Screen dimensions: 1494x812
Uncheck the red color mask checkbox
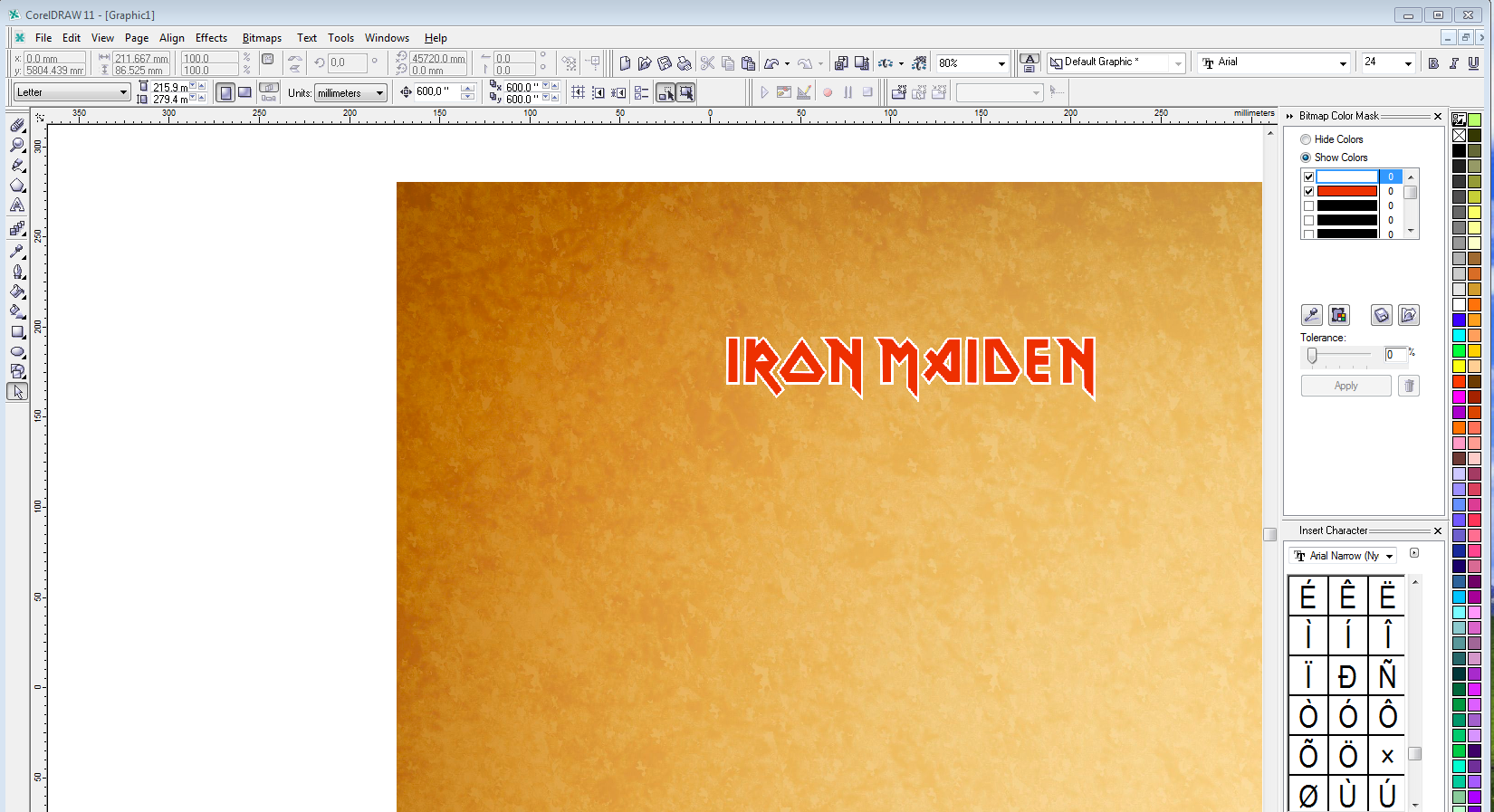pyautogui.click(x=1308, y=192)
